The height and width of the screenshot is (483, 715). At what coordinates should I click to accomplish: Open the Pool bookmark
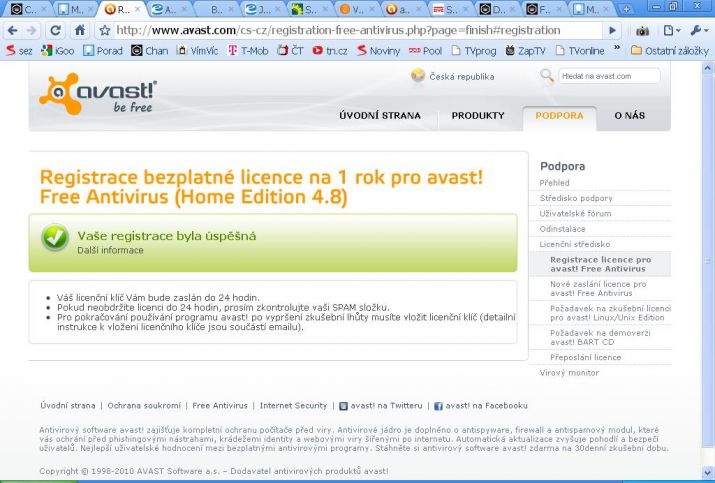[425, 51]
